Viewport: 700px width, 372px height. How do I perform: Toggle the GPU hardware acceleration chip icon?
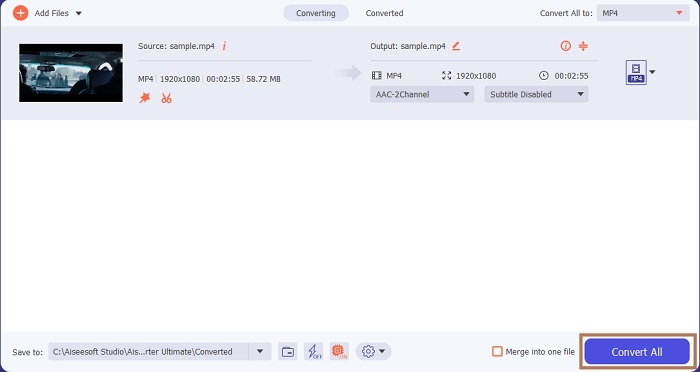pyautogui.click(x=339, y=351)
